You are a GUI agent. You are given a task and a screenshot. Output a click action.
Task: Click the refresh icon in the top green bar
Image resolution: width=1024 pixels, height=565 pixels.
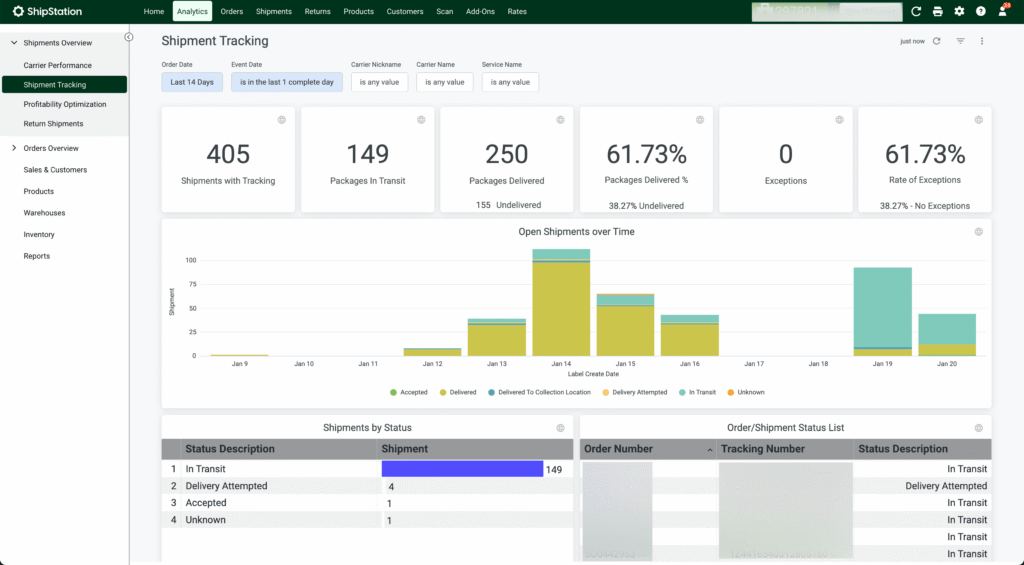[916, 11]
